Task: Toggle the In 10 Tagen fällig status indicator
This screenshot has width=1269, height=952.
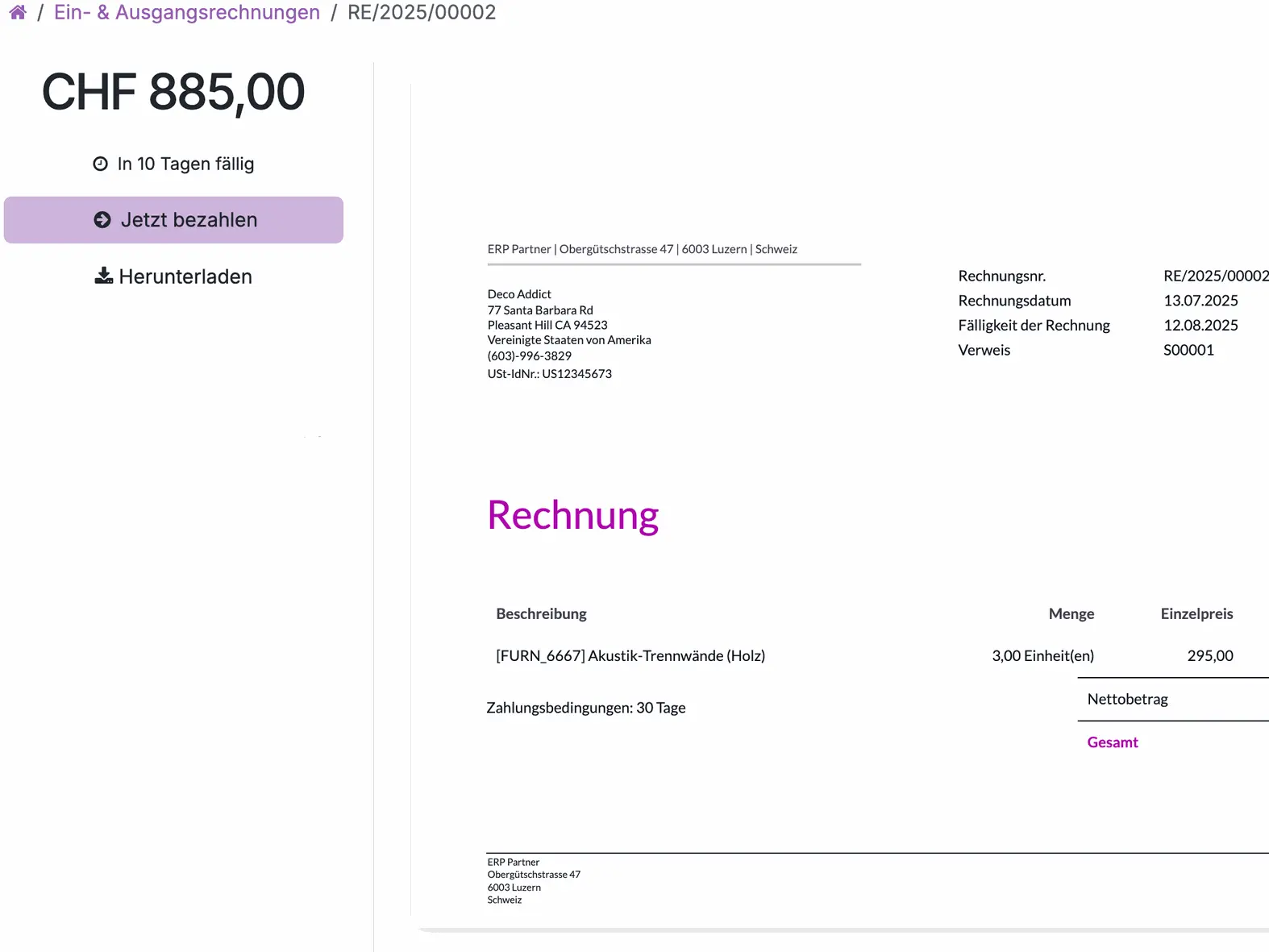Action: 186,163
